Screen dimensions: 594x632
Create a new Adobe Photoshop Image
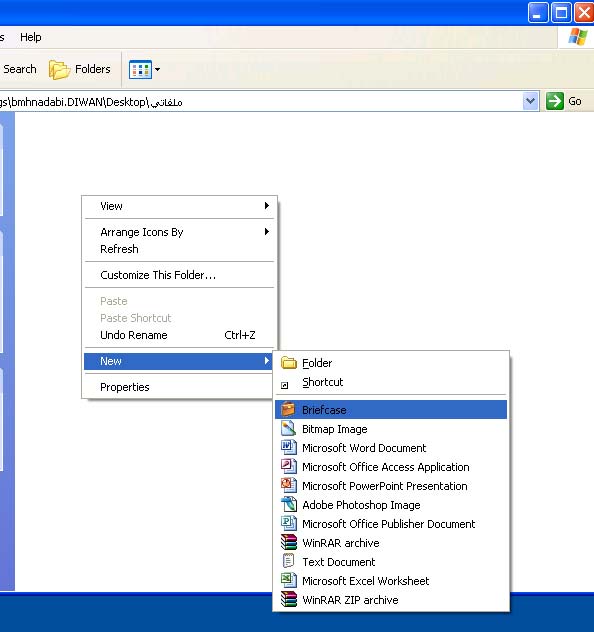390,505
